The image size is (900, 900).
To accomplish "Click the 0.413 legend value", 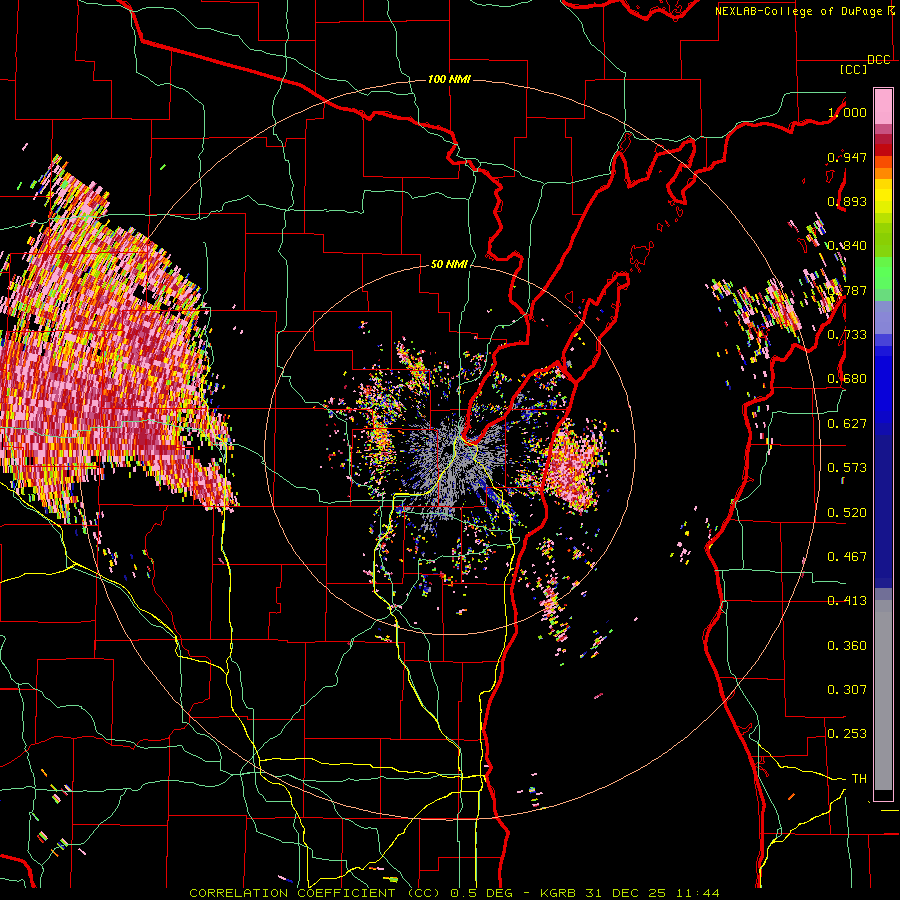I will pos(847,601).
